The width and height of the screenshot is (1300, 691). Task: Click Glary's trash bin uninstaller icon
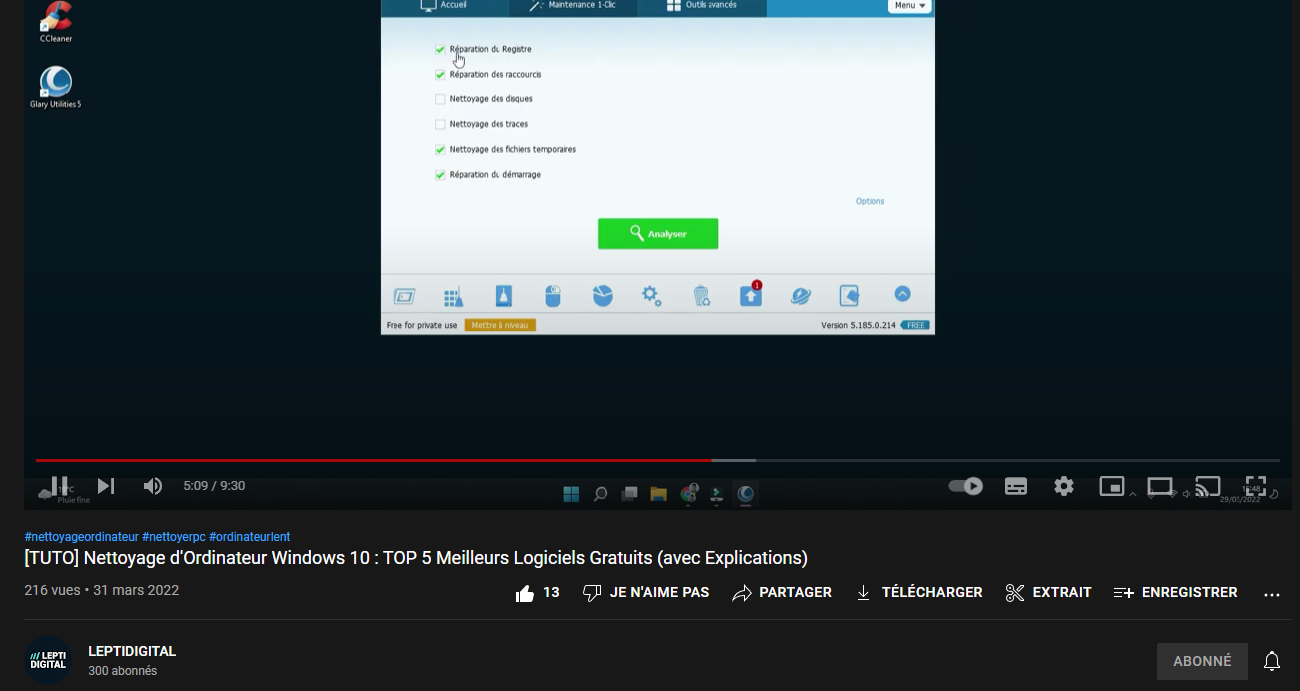tap(702, 296)
